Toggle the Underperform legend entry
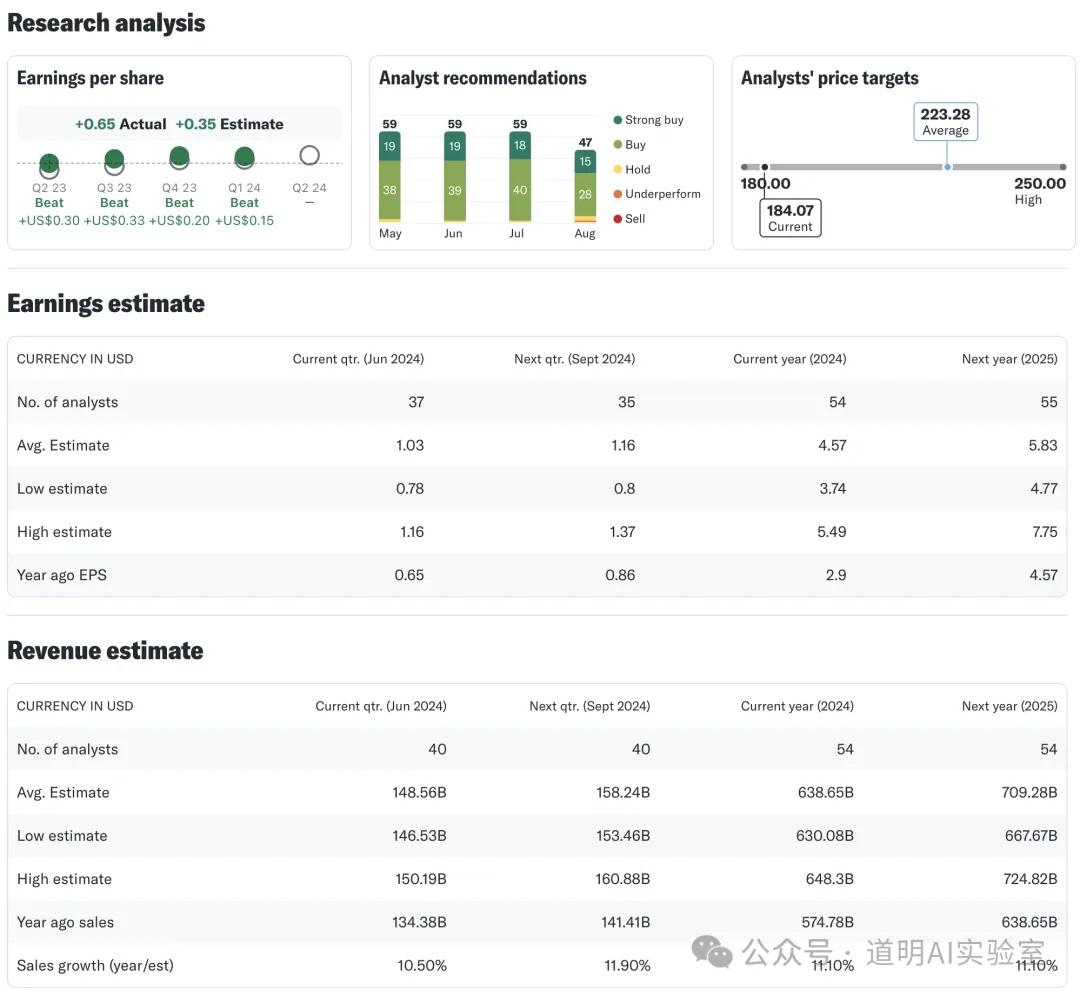Screen dimensions: 1080x996 tap(656, 194)
